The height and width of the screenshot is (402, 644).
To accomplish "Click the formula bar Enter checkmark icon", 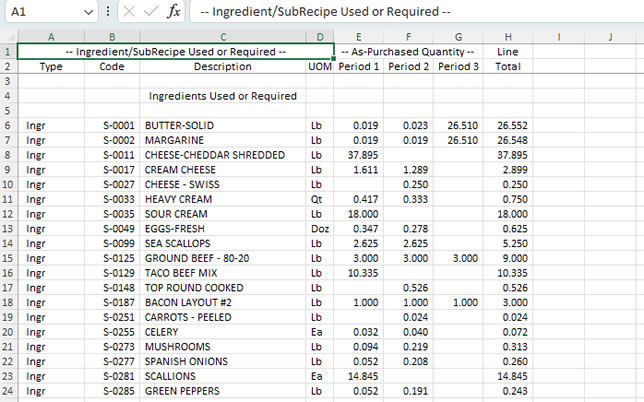I will click(x=151, y=11).
